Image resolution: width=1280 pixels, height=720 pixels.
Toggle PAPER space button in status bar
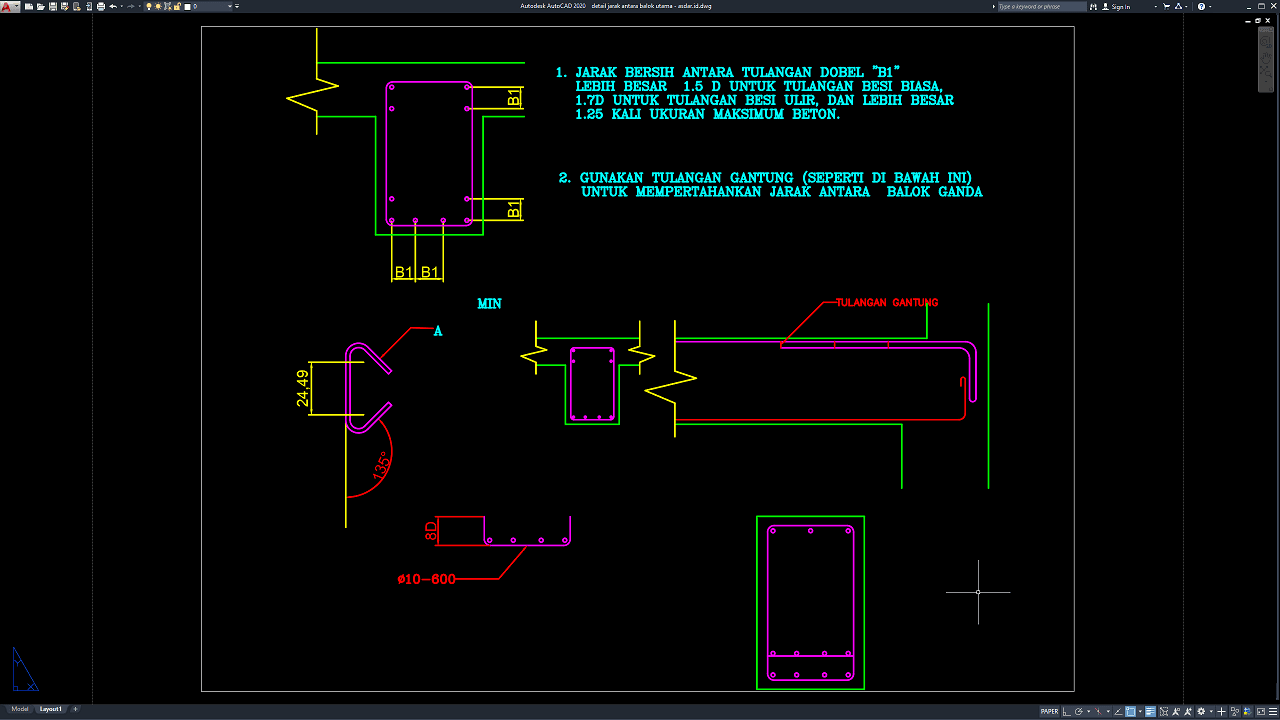click(1049, 712)
